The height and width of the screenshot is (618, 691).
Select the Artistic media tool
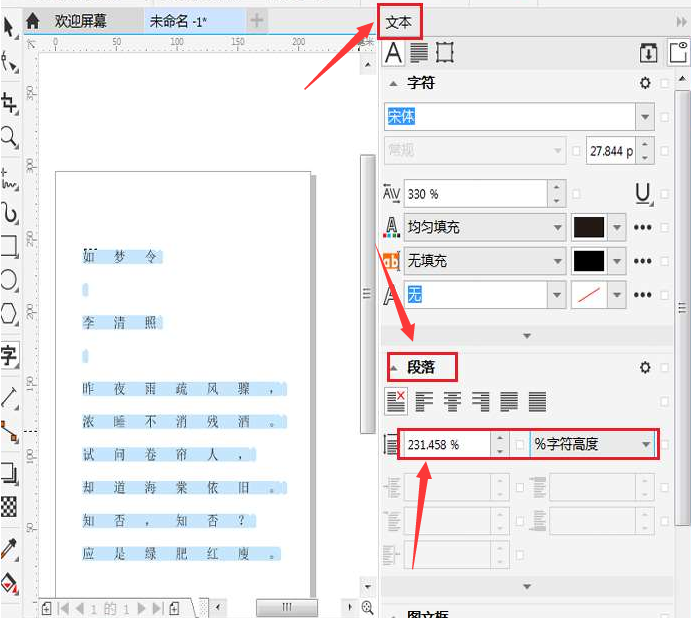point(9,213)
